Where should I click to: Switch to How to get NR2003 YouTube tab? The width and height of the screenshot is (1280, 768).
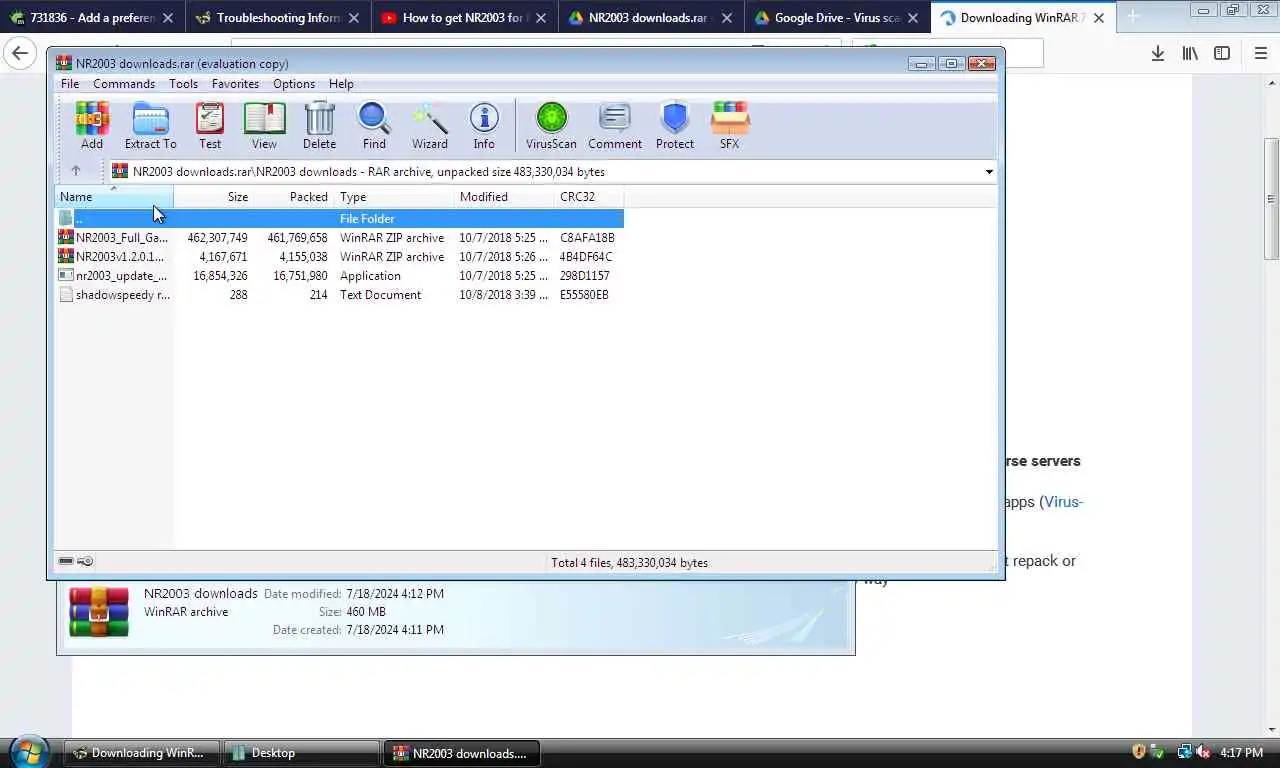tap(464, 17)
